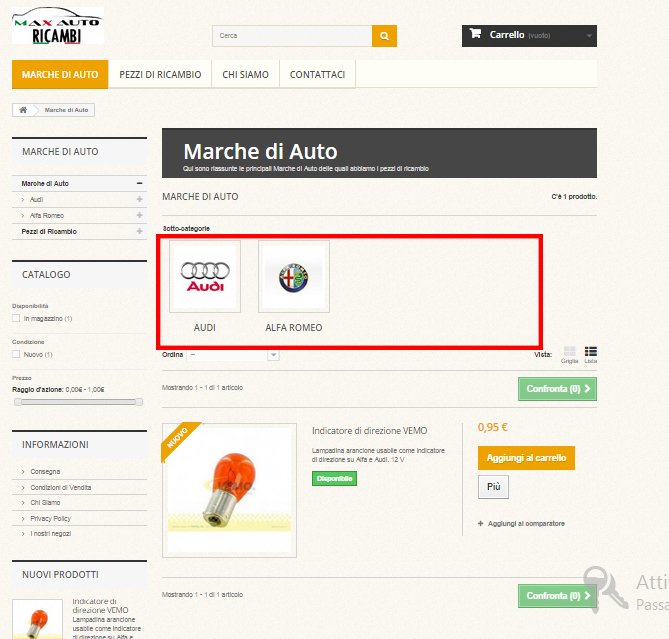
Task: Open the Ordina sort dropdown
Action: pyautogui.click(x=233, y=355)
